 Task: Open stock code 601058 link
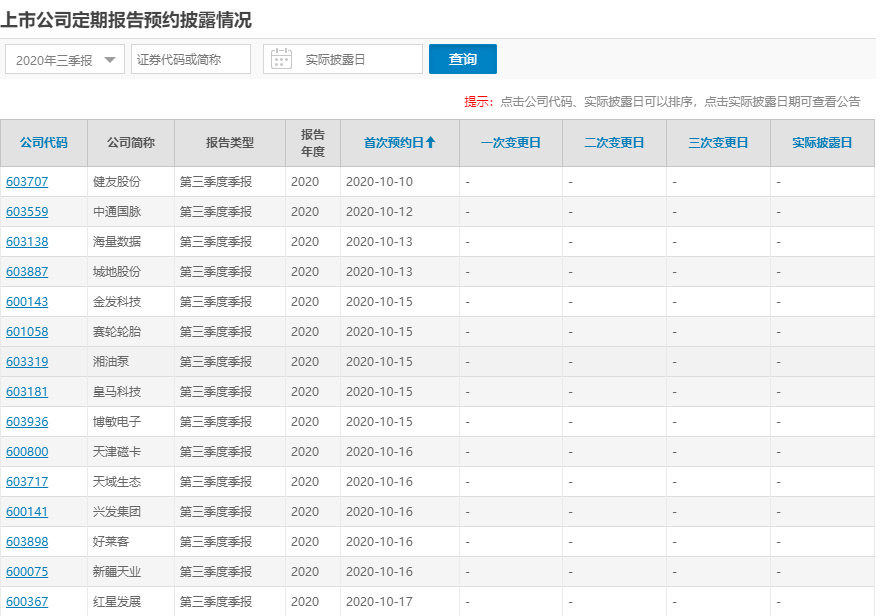pyautogui.click(x=27, y=332)
